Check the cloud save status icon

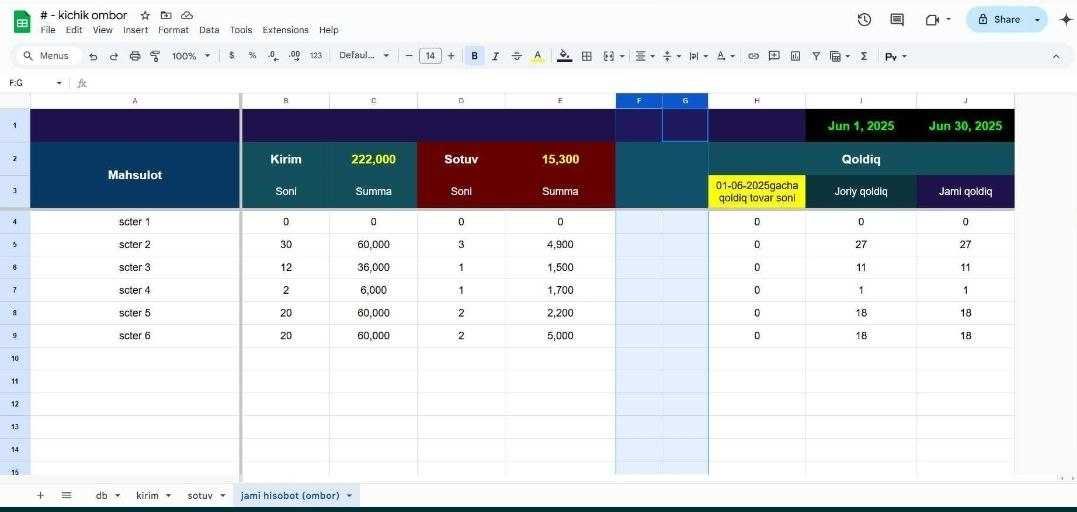tap(187, 15)
